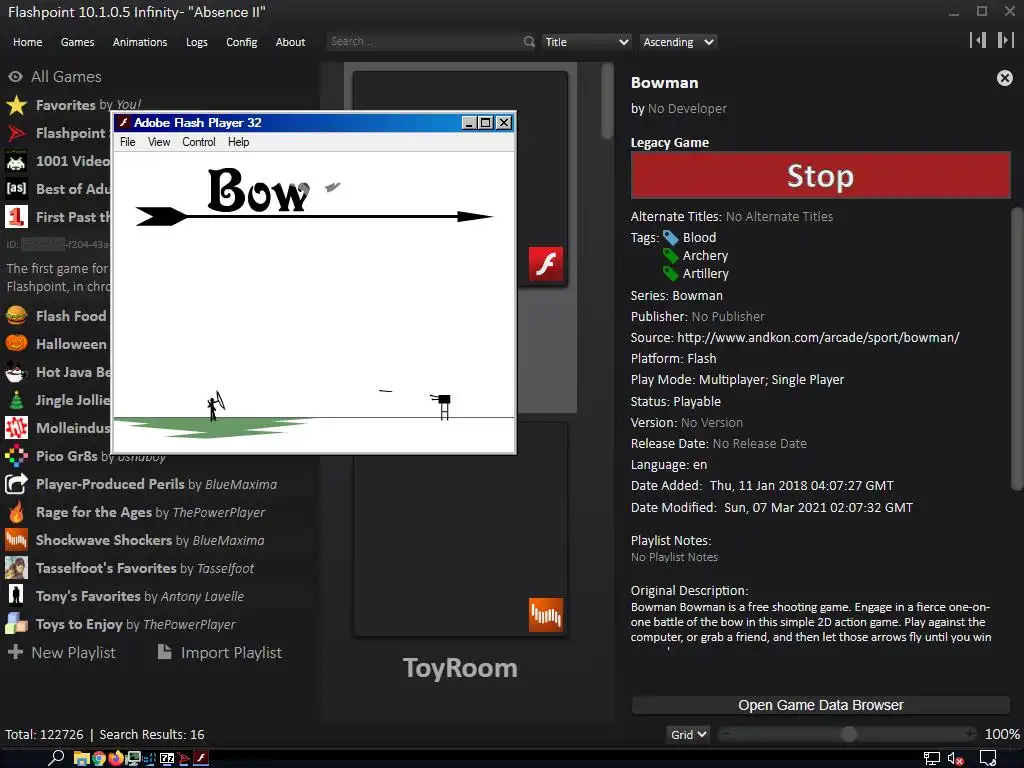Click the muted volume tray icon
The image size is (1024, 768).
tap(955, 758)
